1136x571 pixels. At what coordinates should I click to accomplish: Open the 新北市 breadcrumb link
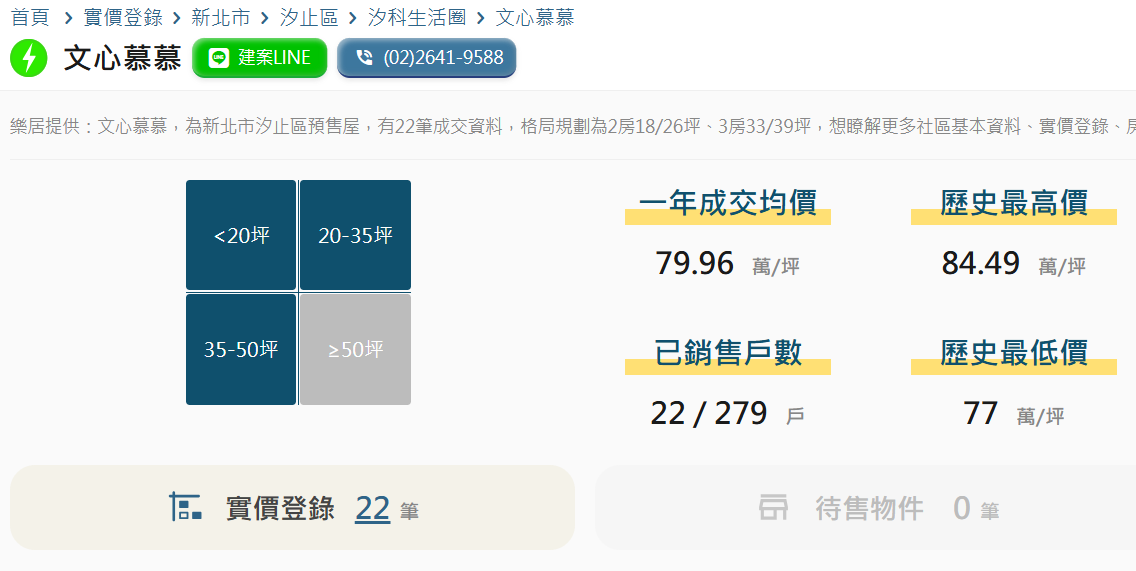pos(220,17)
